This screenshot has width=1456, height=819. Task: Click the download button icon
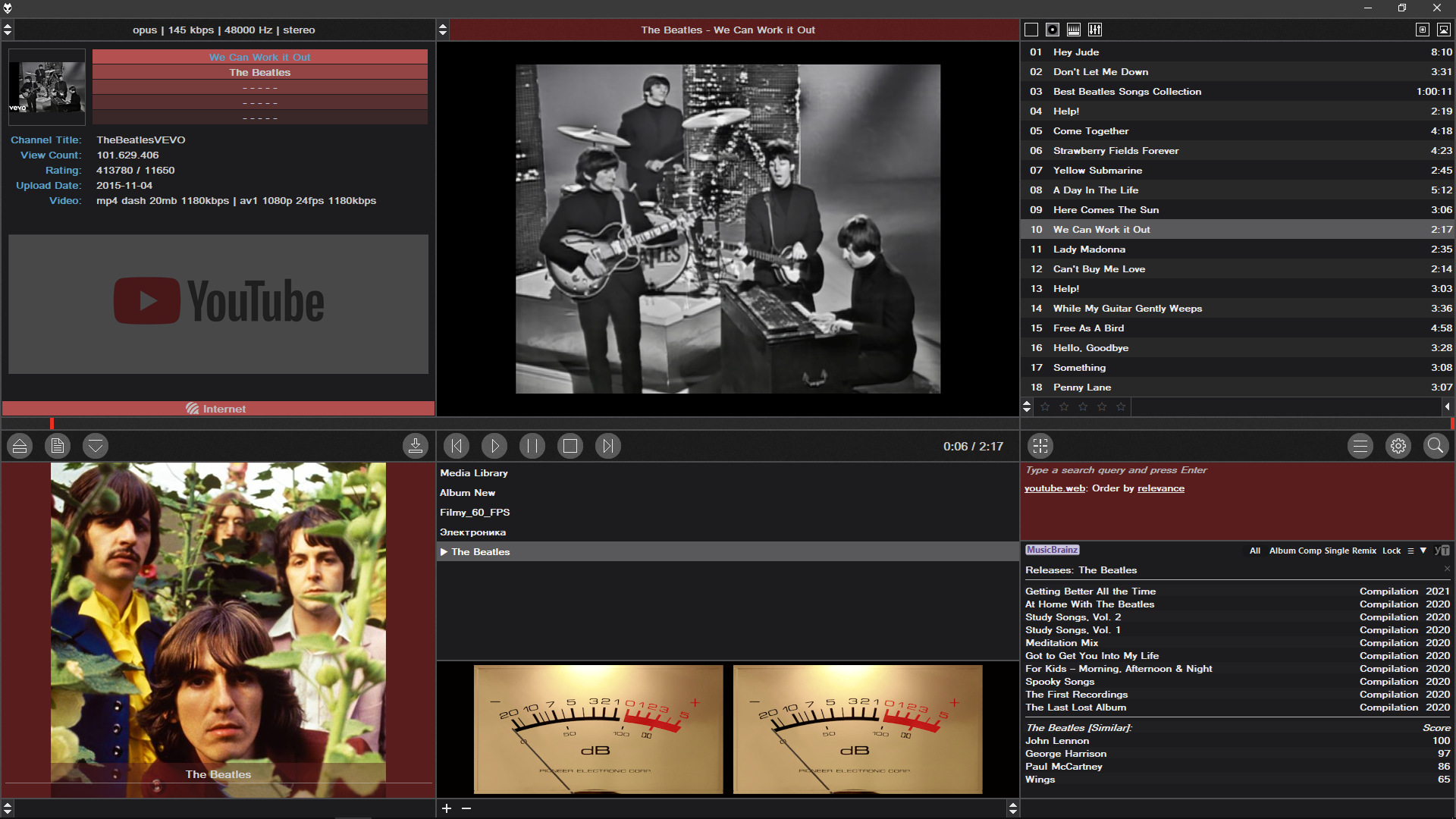click(x=416, y=446)
